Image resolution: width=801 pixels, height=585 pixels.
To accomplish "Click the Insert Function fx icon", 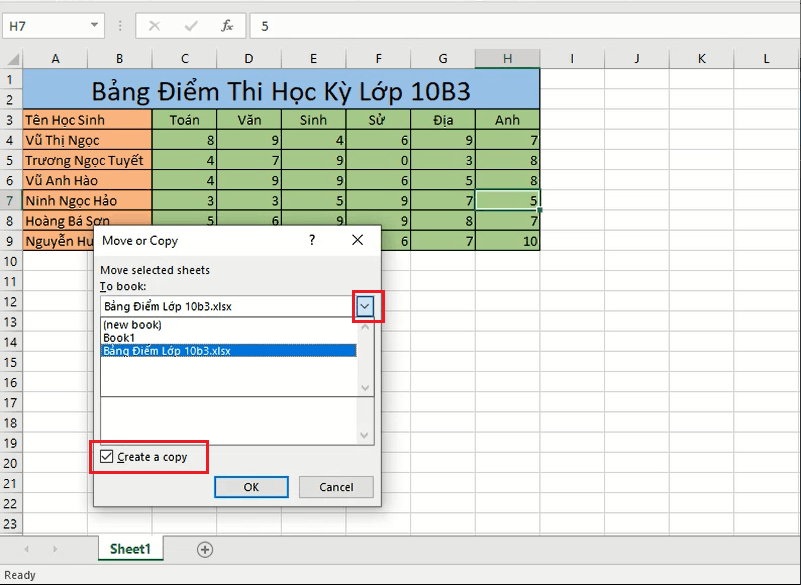I will (x=227, y=26).
